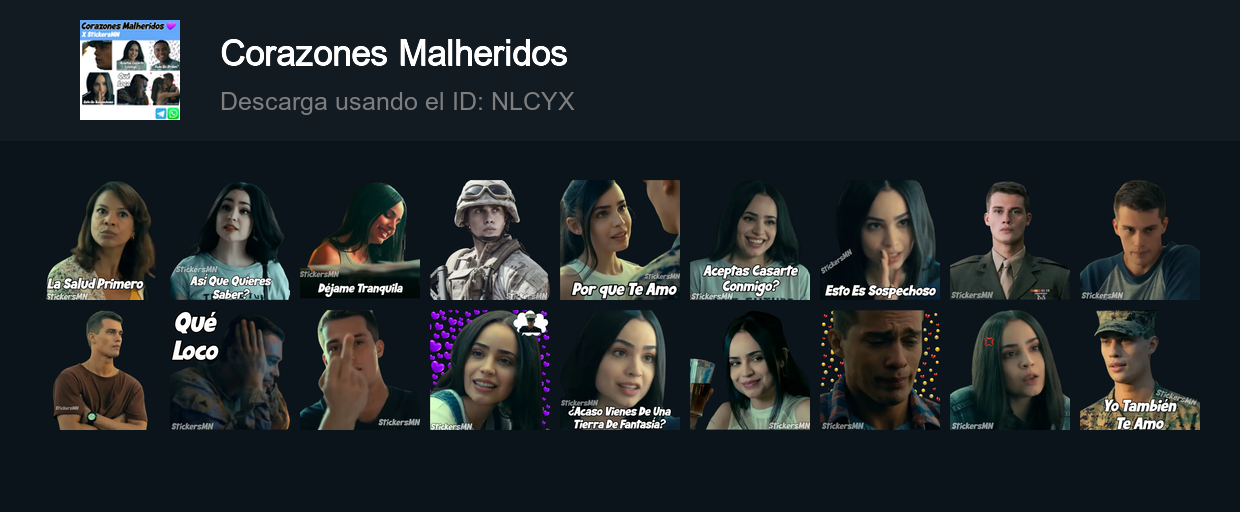The width and height of the screenshot is (1240, 512).
Task: Choose the crying man with colored dots sticker
Action: pos(880,370)
